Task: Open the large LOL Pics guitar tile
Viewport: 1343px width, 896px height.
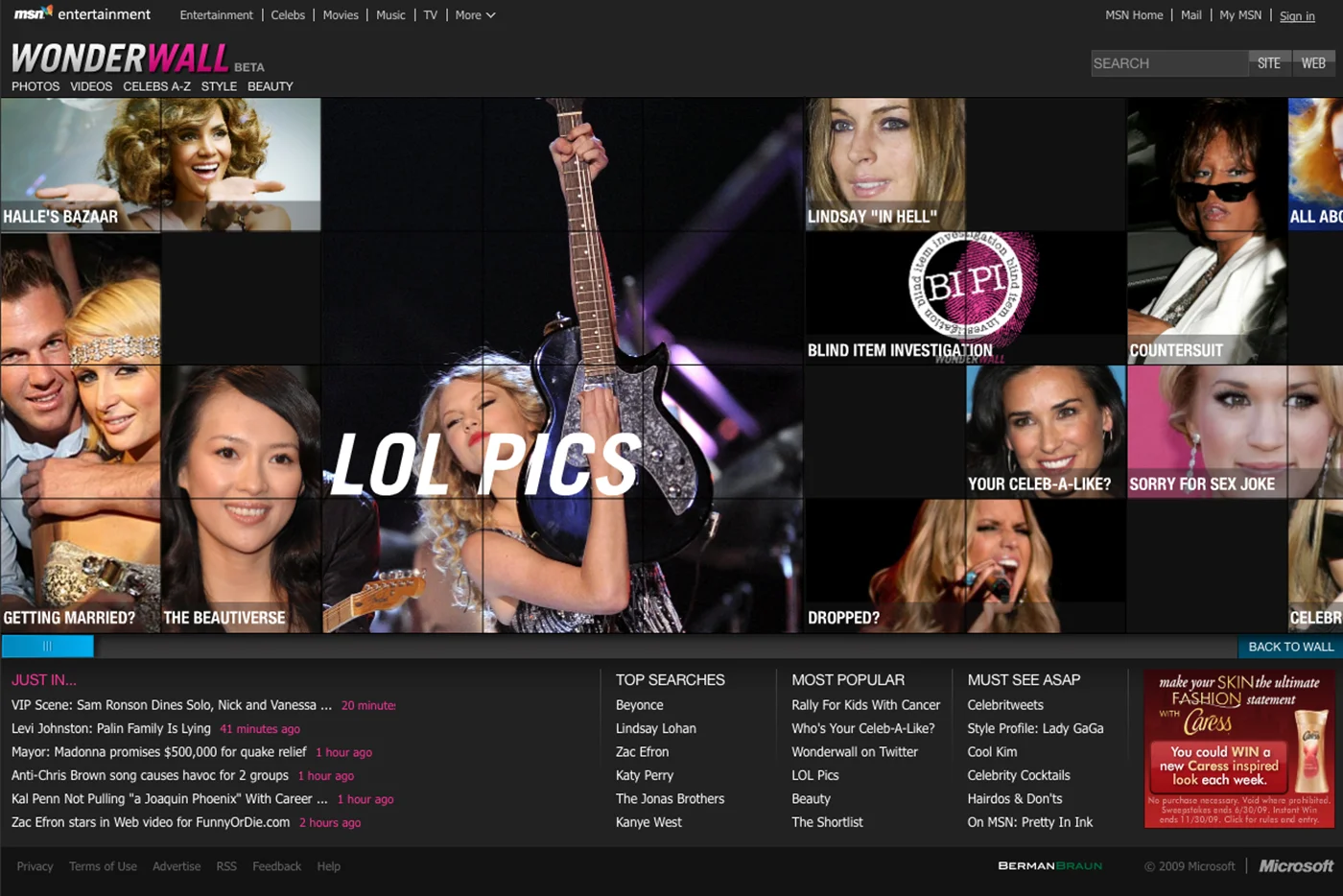Action: click(562, 365)
